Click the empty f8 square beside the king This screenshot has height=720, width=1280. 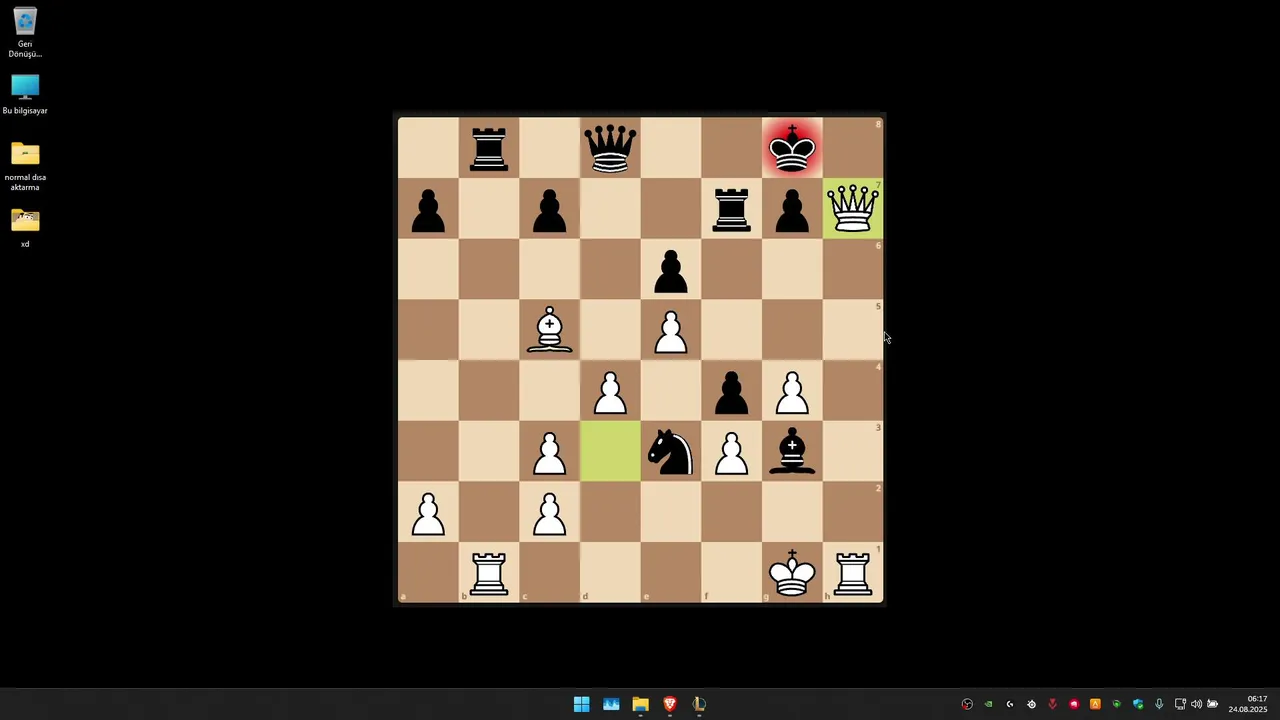(731, 148)
